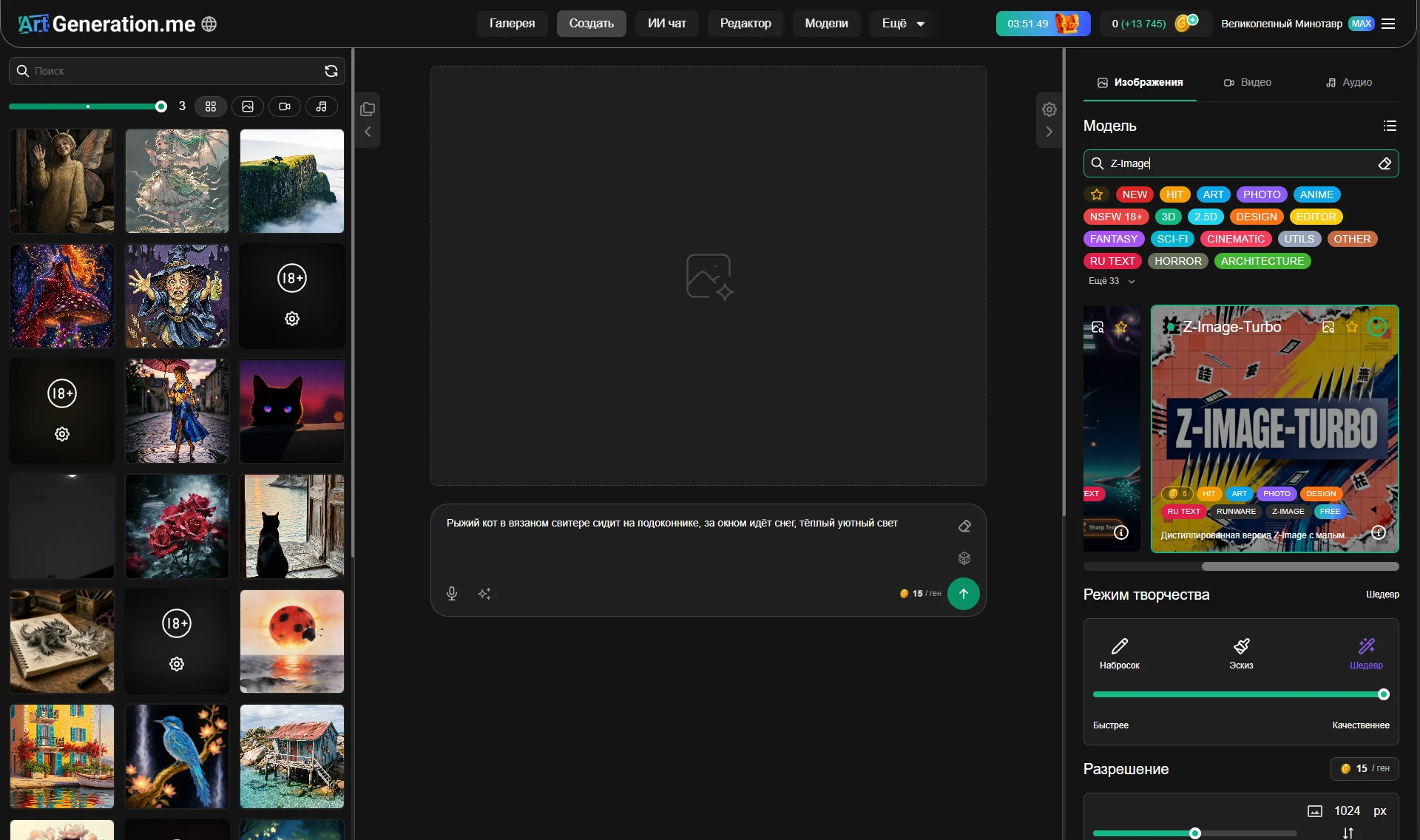This screenshot has height=840, width=1420.
Task: Open the hamburger menu in the header
Action: 1388,24
